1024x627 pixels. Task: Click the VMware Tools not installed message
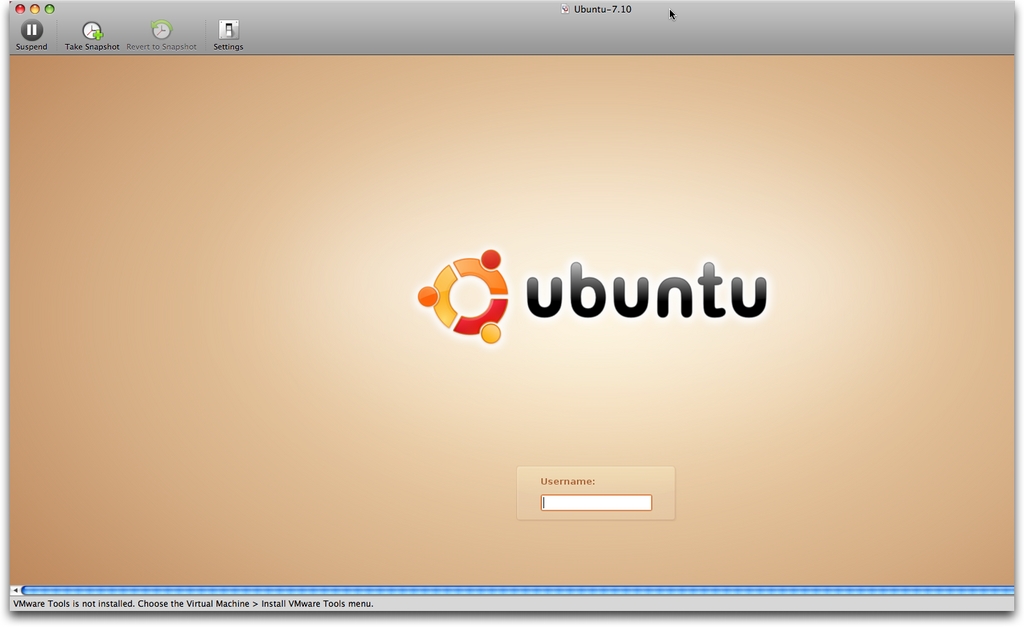(193, 604)
